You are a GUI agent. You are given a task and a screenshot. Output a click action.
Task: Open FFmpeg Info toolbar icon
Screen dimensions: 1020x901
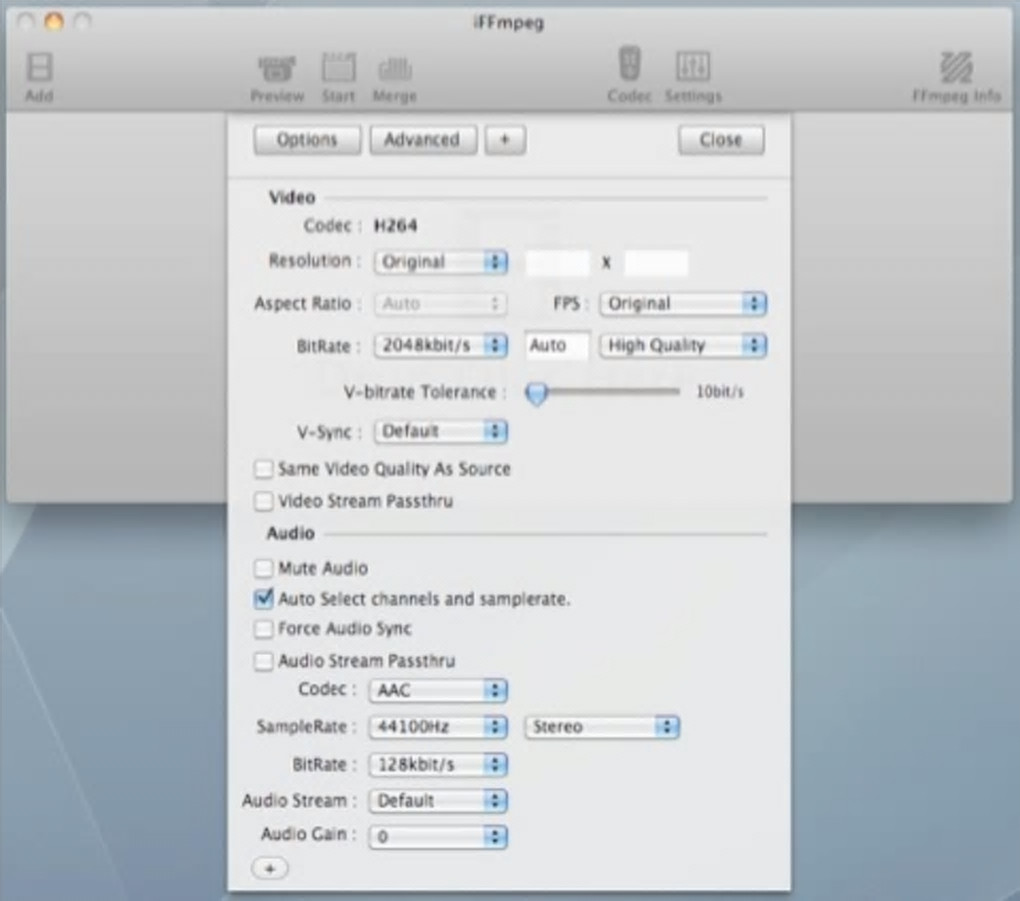(x=956, y=77)
